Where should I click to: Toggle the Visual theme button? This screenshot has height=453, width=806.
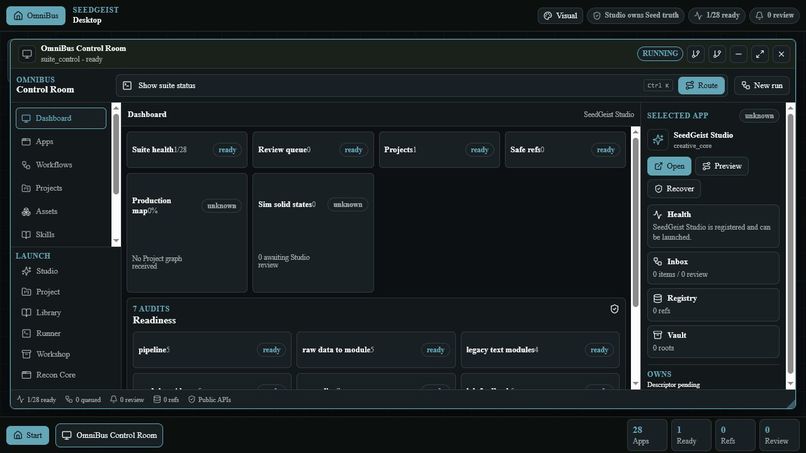click(x=560, y=15)
